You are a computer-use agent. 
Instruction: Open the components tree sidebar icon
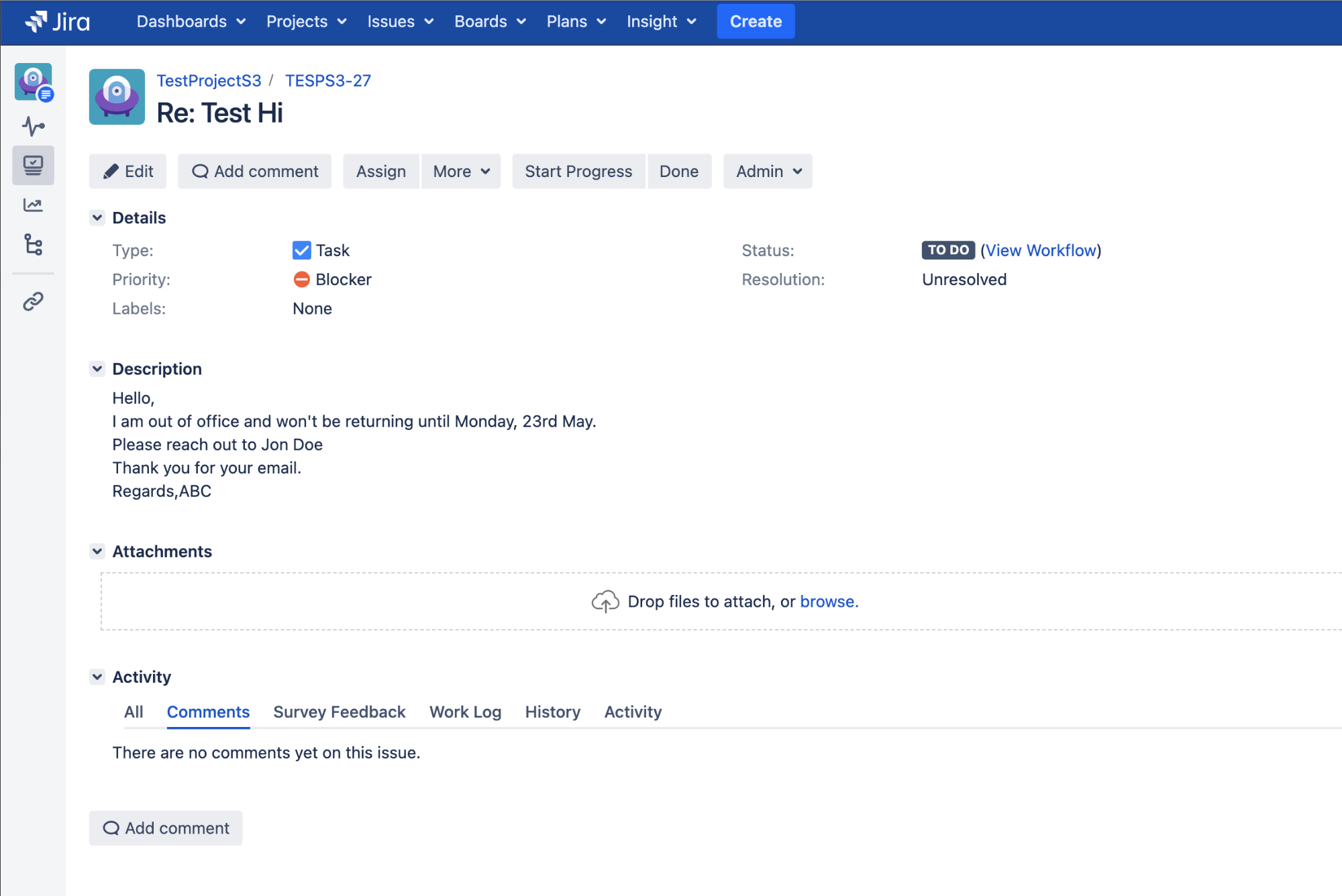point(33,245)
